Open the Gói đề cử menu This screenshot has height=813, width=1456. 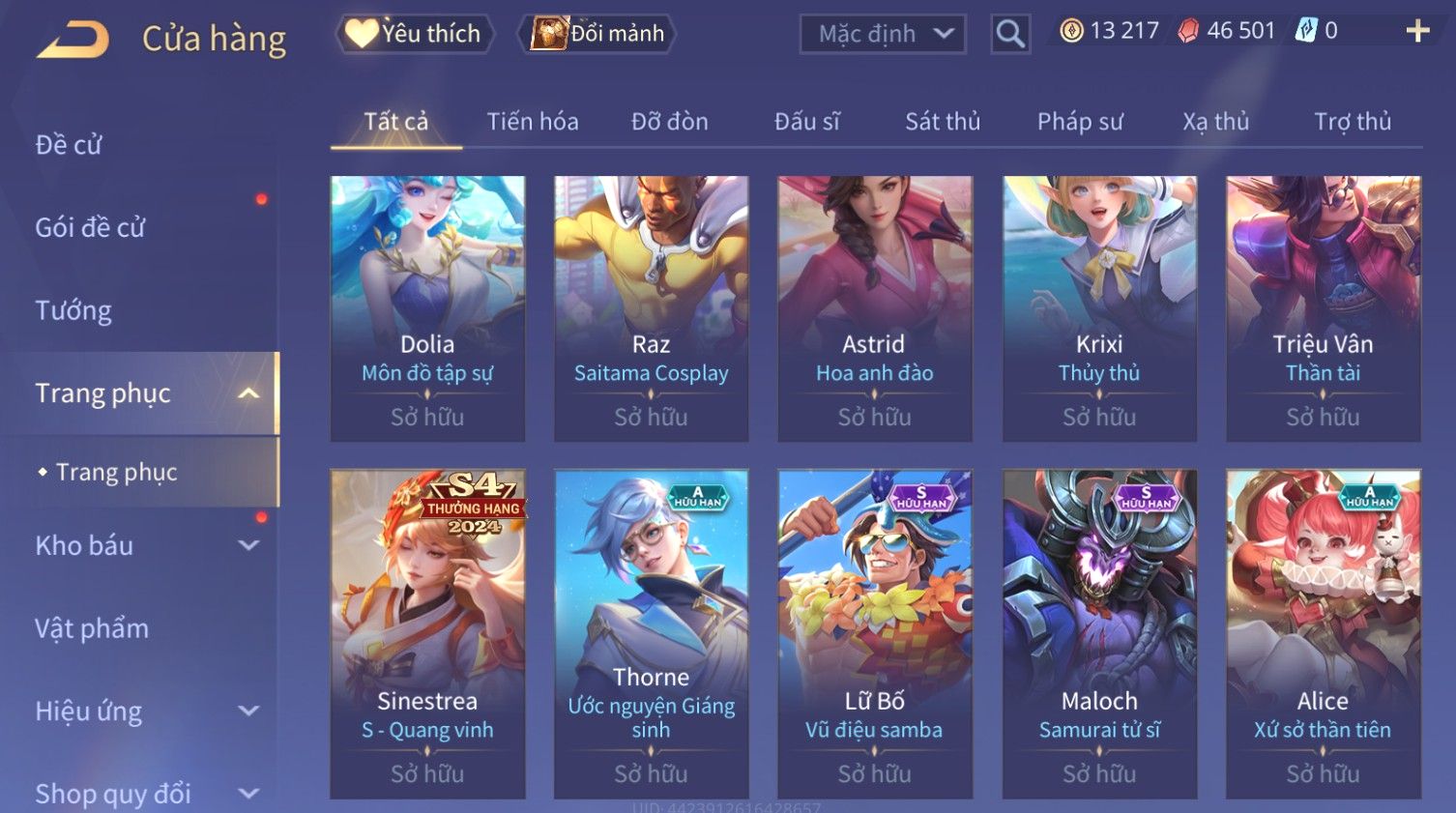90,228
